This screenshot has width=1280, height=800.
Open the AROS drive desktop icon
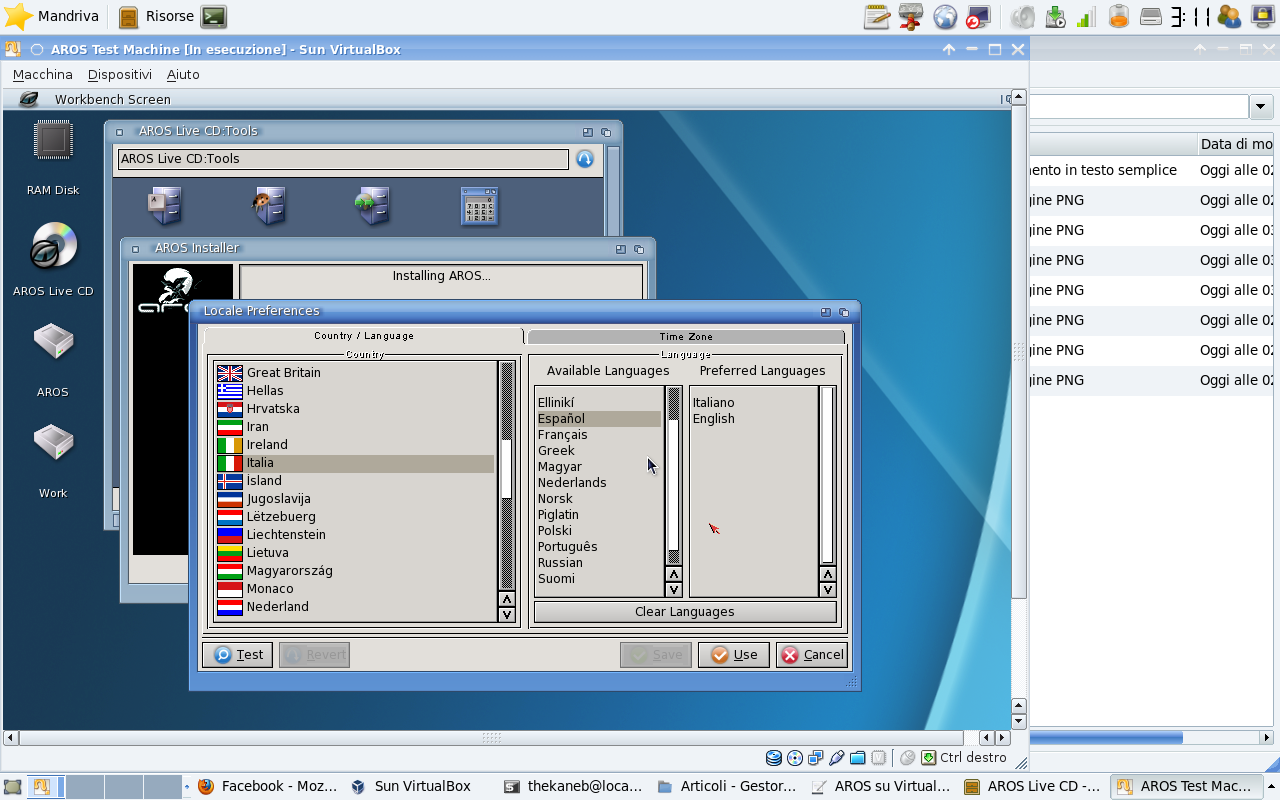53,343
